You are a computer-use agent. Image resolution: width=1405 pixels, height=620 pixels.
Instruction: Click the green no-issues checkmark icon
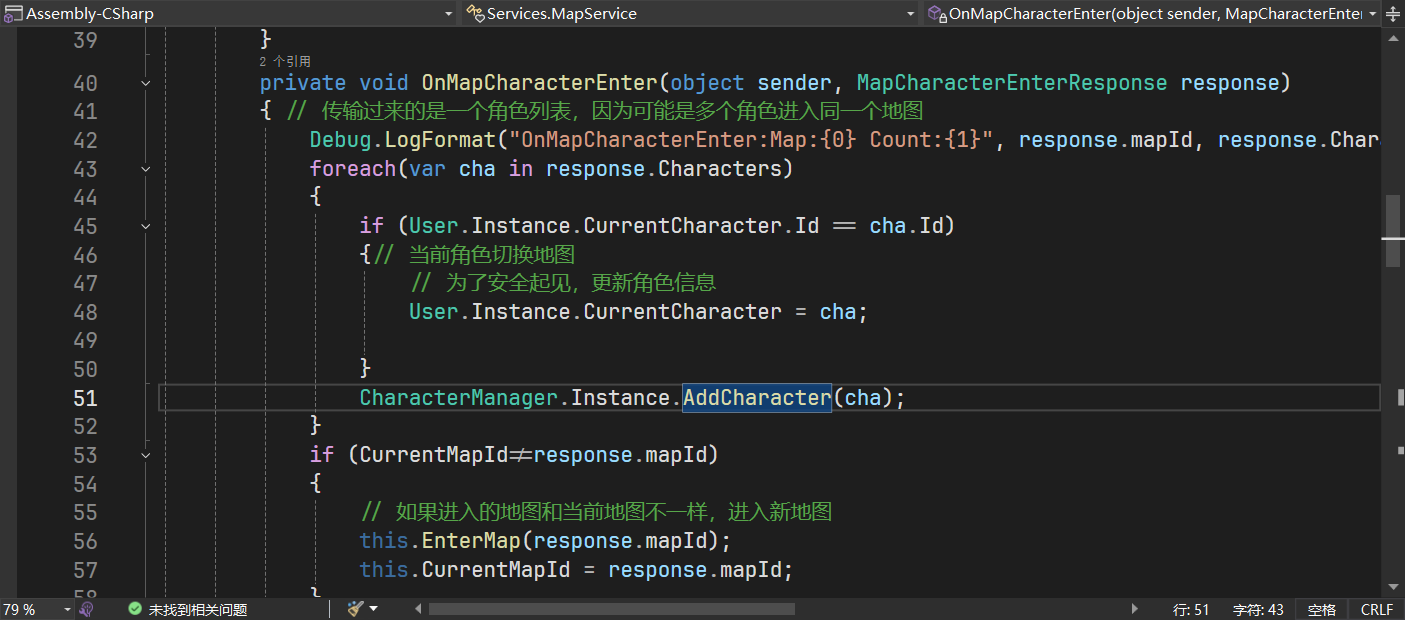(x=135, y=609)
